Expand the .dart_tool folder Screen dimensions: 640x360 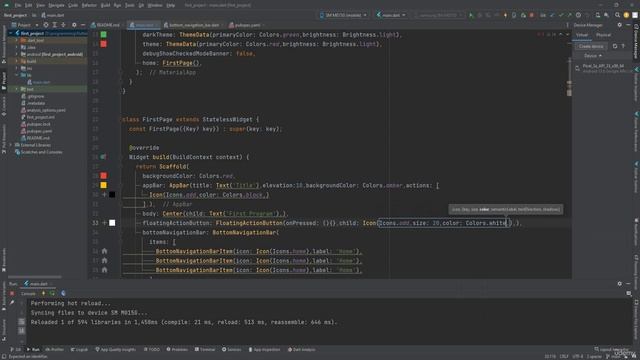point(17,40)
